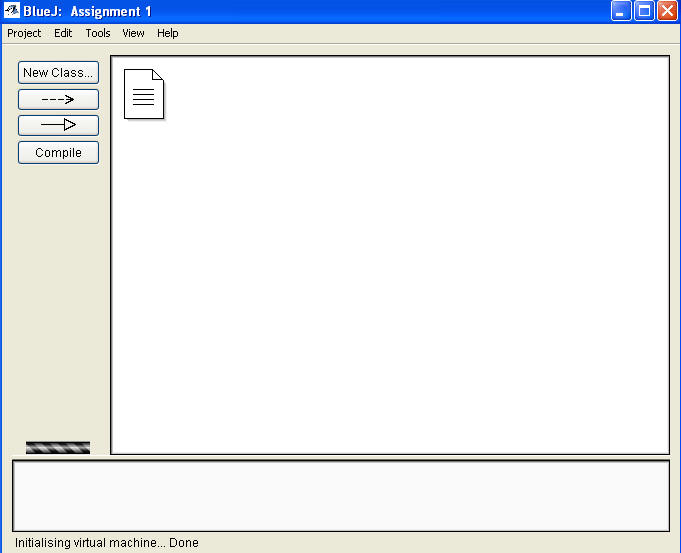Select the solid inheritance arrow tool
Image resolution: width=681 pixels, height=553 pixels.
[58, 125]
